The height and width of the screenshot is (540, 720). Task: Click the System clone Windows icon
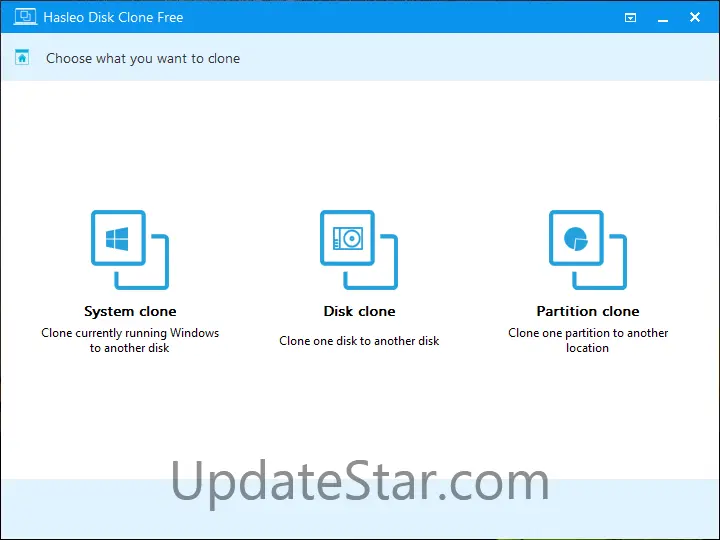pos(130,250)
